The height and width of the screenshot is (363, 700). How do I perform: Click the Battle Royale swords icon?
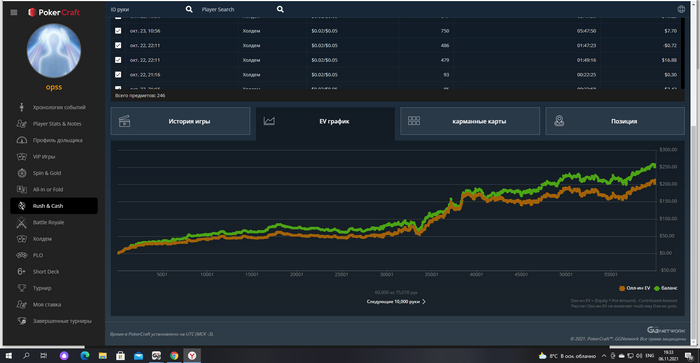(x=21, y=222)
